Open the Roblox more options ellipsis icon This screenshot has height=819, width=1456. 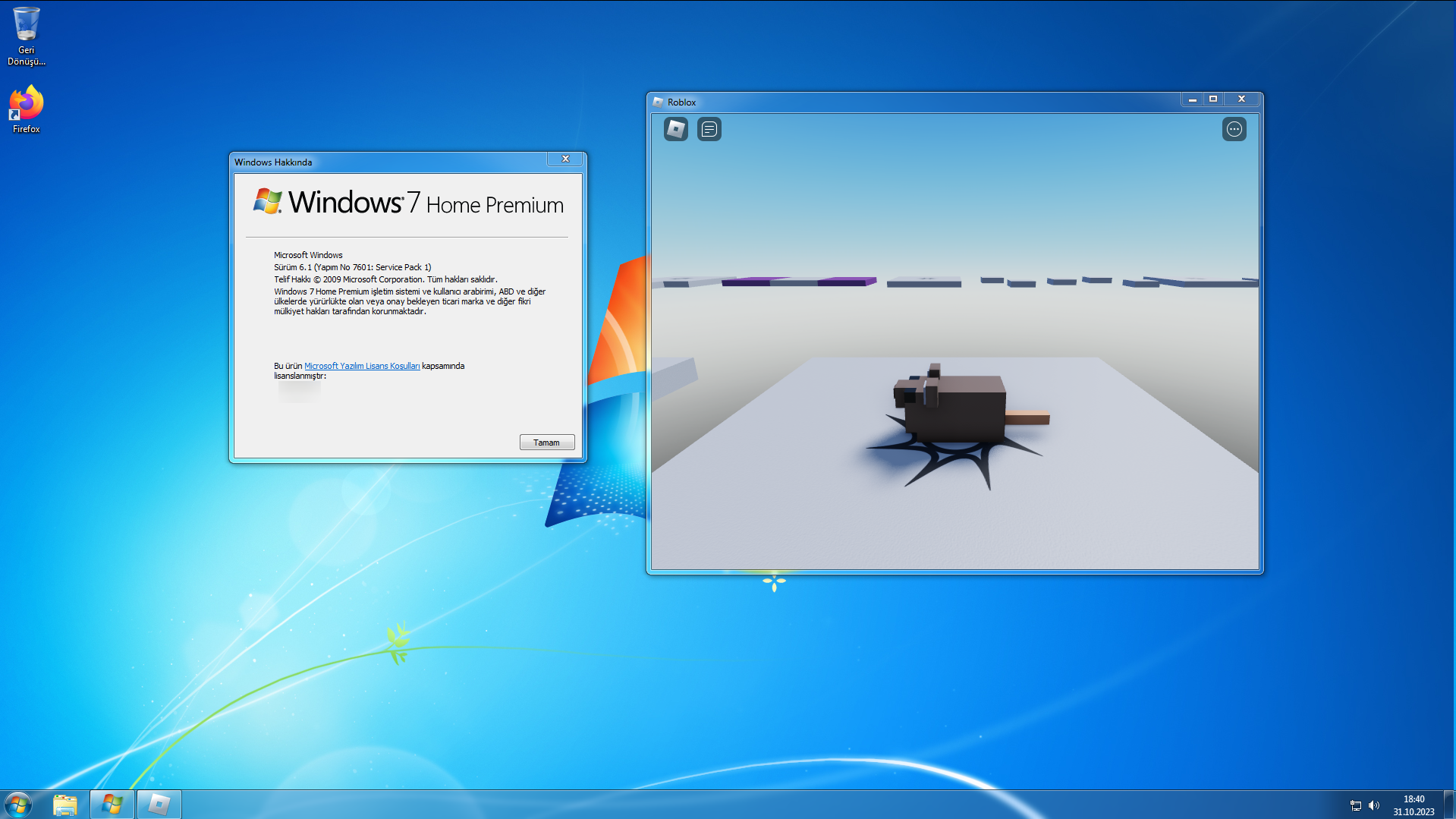click(1234, 129)
